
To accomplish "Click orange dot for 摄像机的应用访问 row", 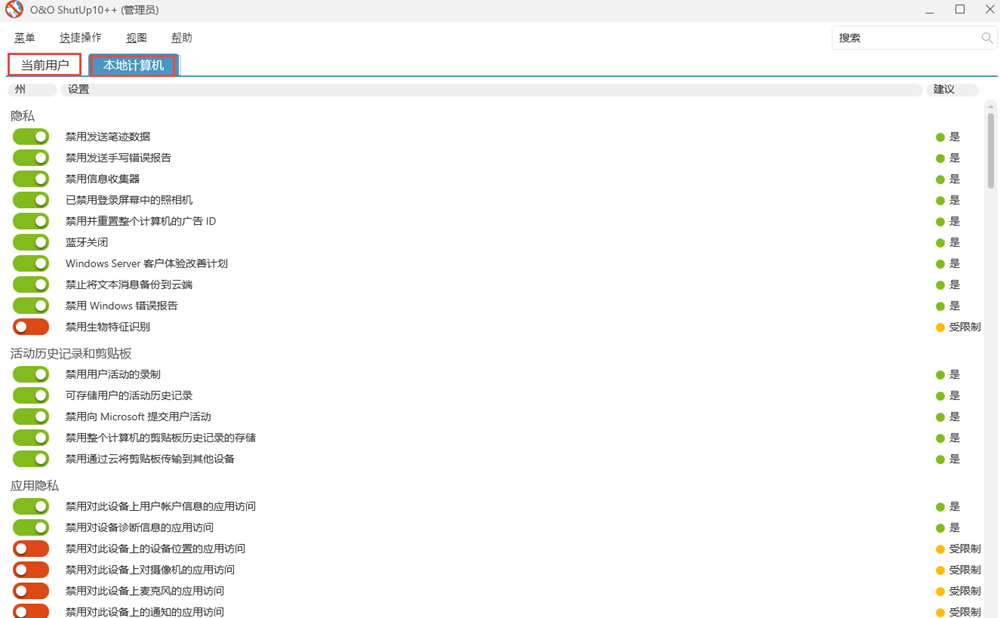I will [940, 570].
